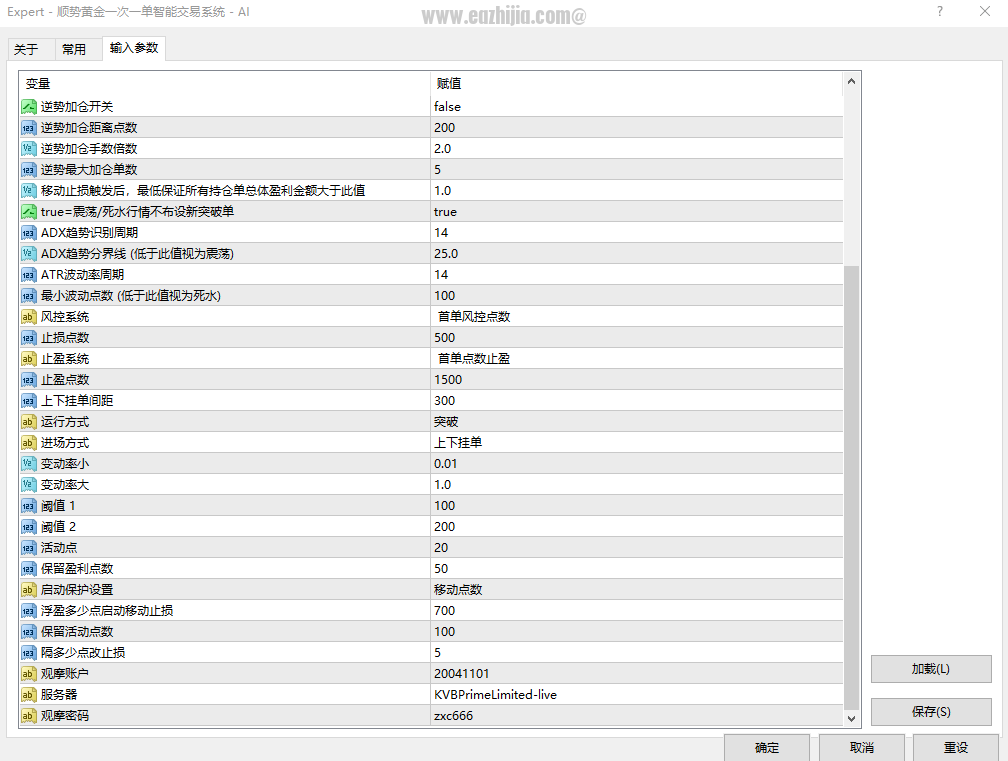Open the 止盈系统 value 首单点数止盈
This screenshot has width=1008, height=761.
pos(474,359)
